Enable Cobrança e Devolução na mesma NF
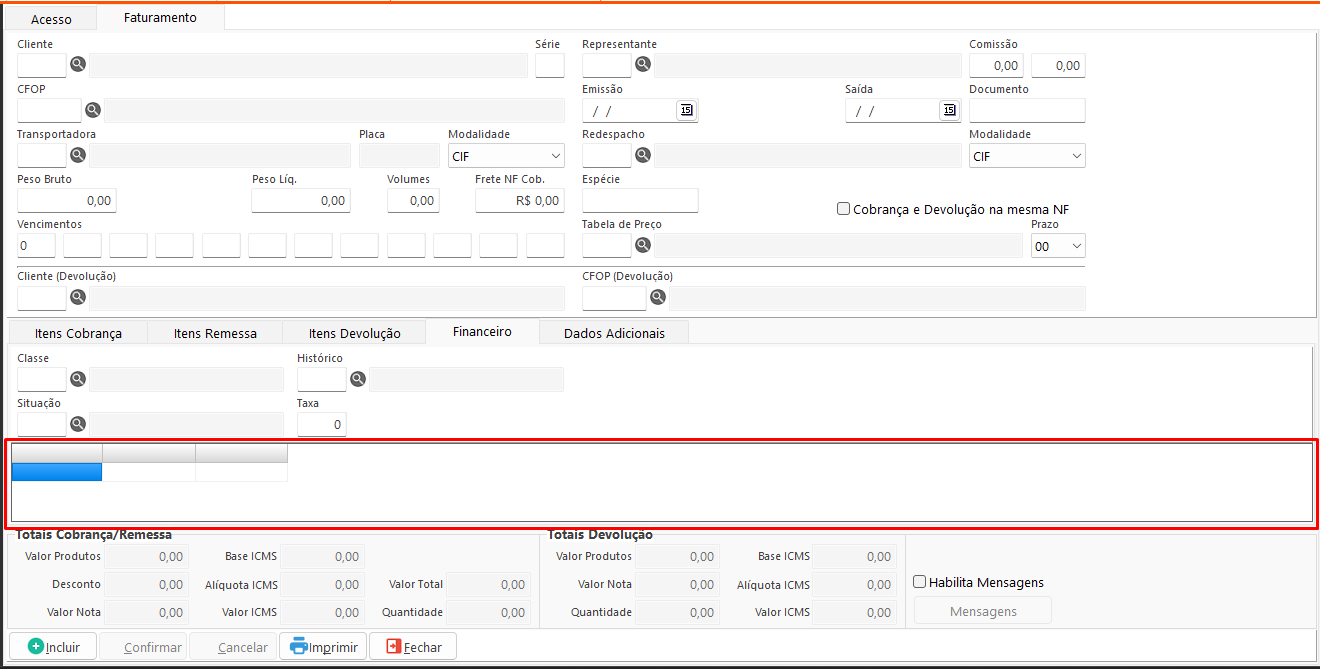This screenshot has width=1320, height=669. (844, 209)
